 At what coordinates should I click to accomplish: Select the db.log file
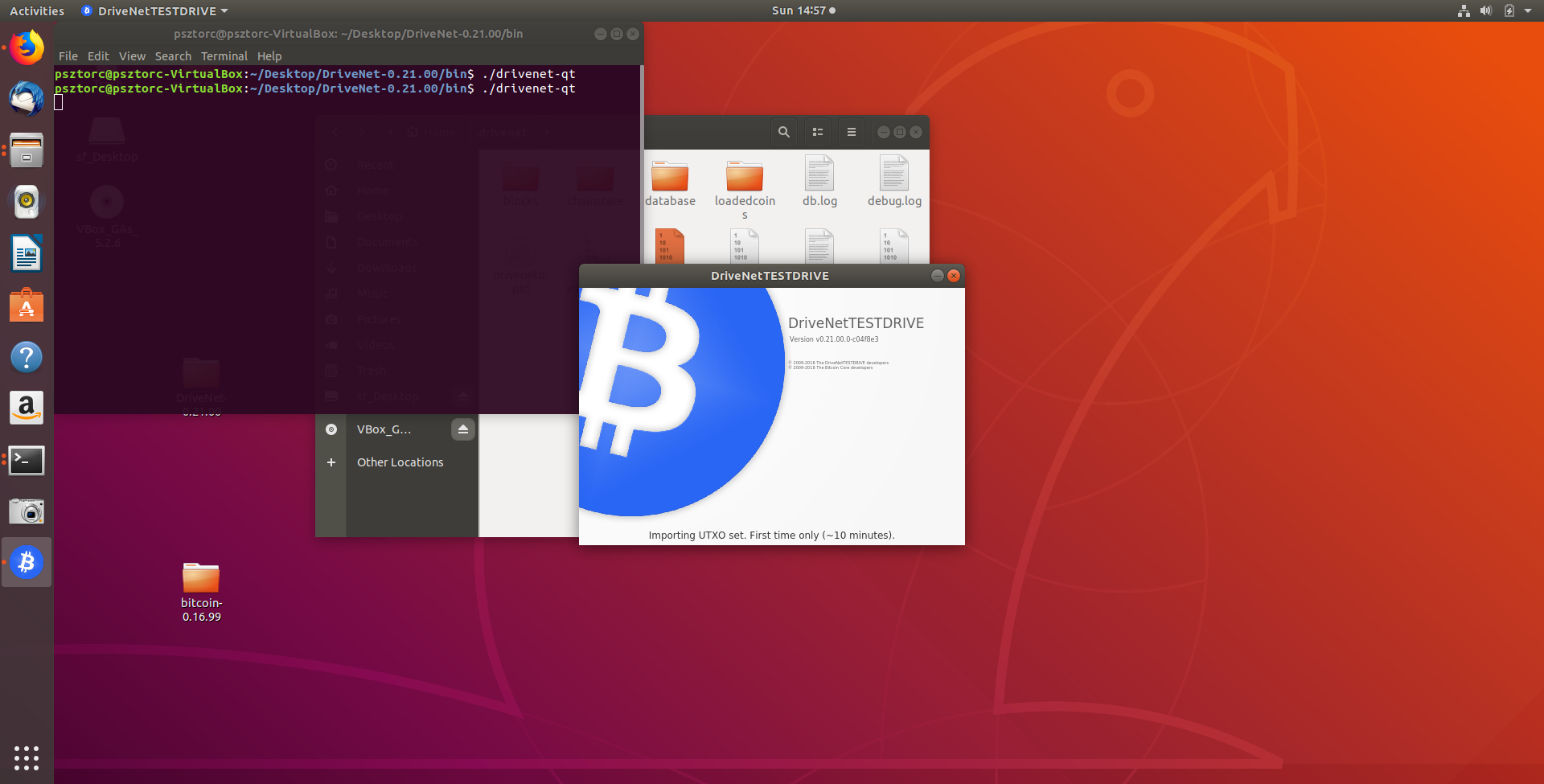tap(819, 182)
